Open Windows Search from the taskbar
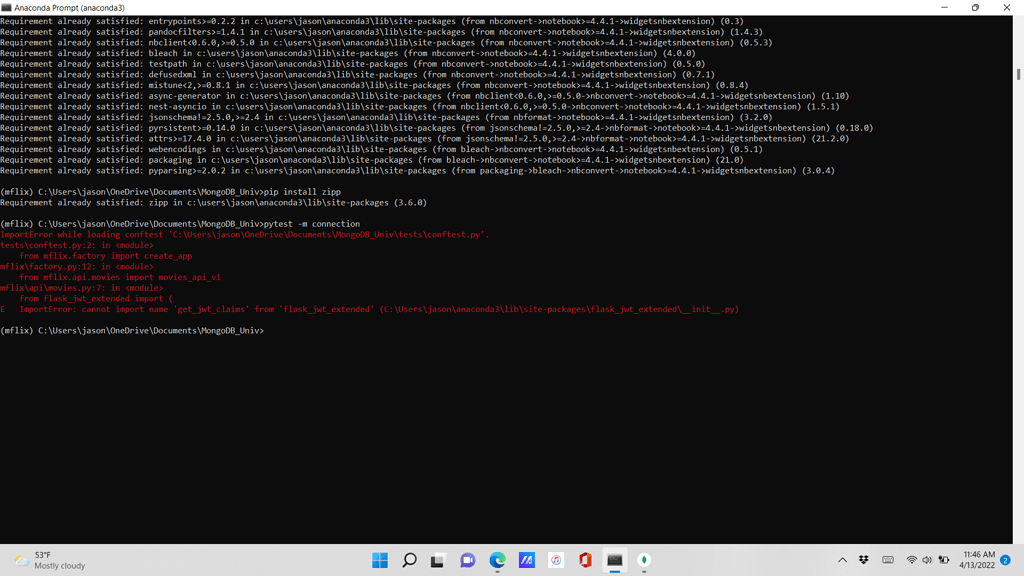This screenshot has width=1024, height=576. [x=409, y=560]
